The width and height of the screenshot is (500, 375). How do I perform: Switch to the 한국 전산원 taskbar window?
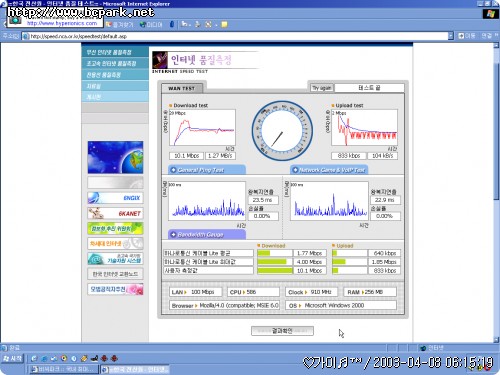click(x=136, y=369)
